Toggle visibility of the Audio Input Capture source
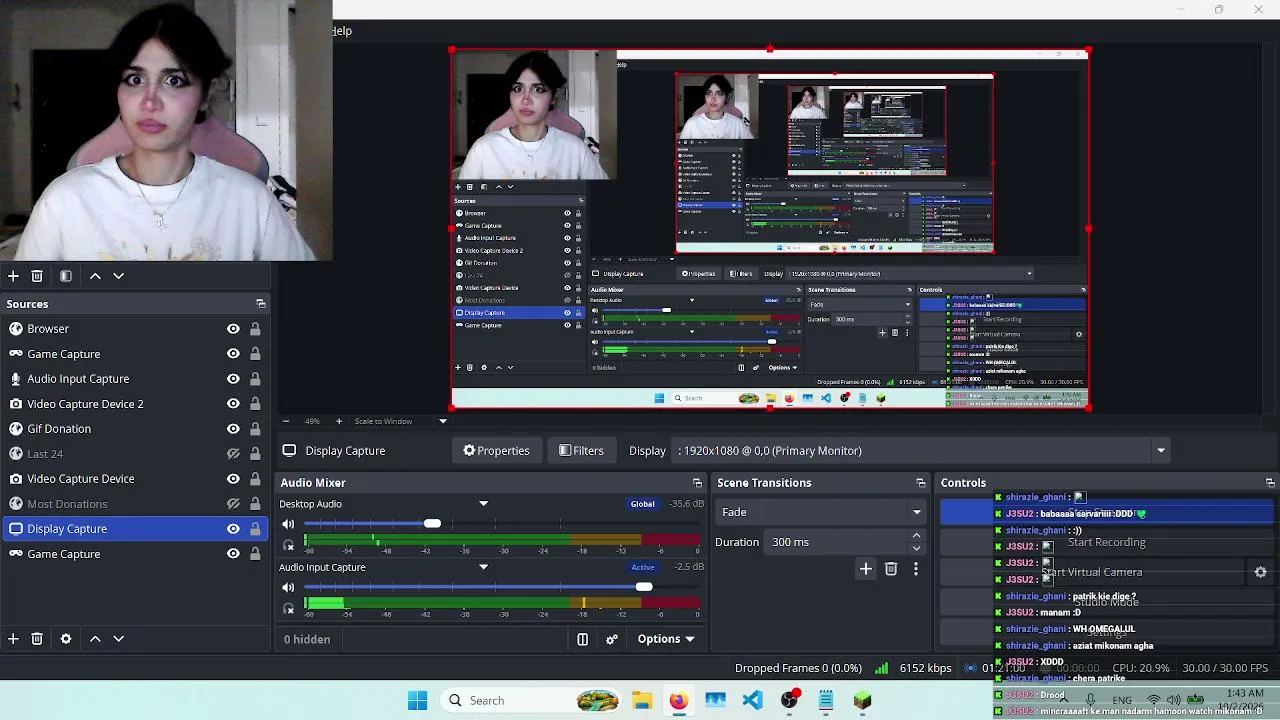 [x=233, y=379]
